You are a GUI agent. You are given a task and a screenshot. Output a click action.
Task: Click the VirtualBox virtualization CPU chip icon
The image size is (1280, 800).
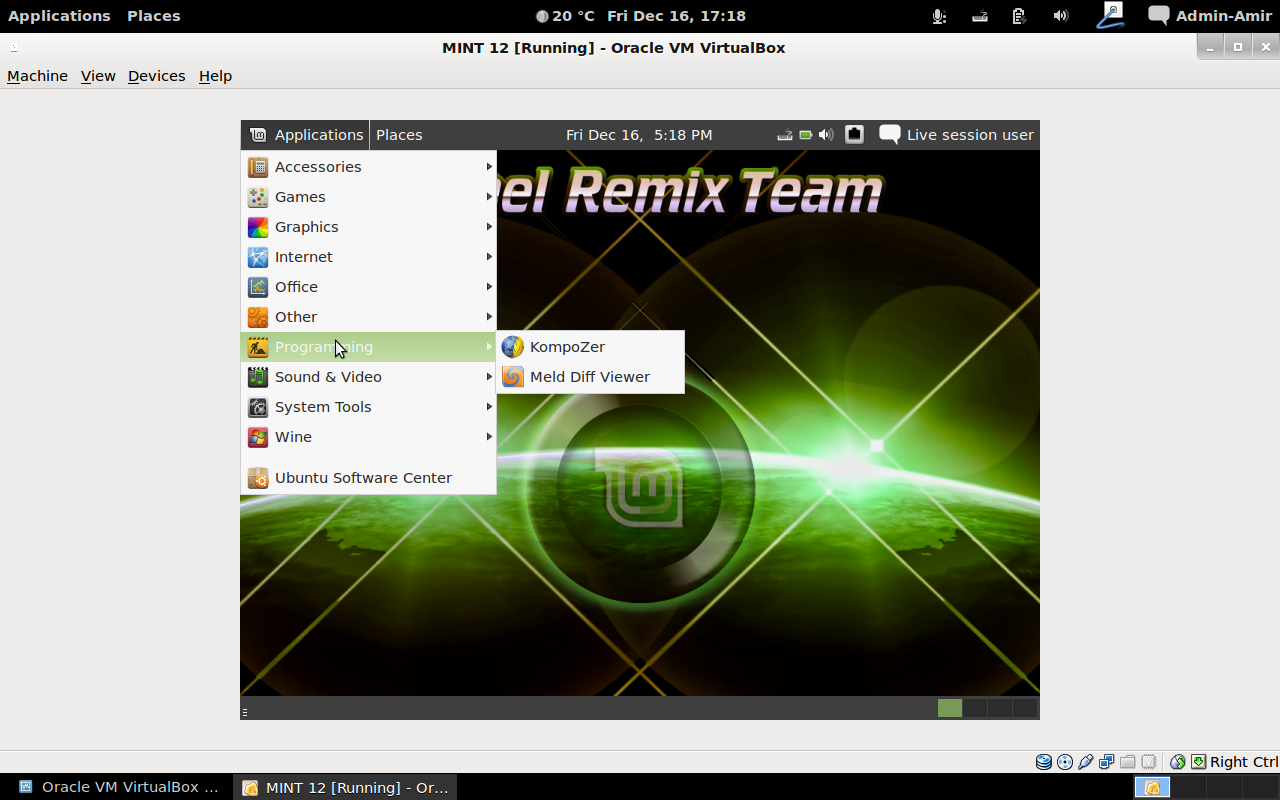1149,762
